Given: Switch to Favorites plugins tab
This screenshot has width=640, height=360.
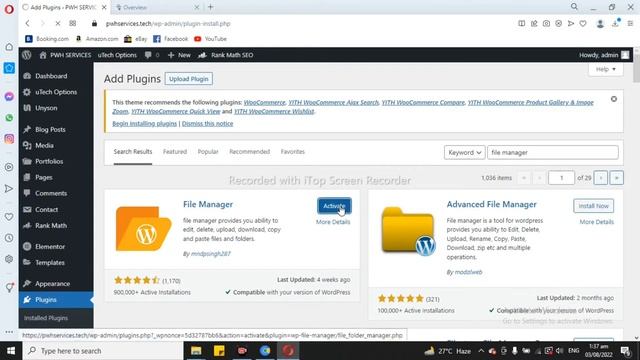Looking at the screenshot, I should point(293,151).
